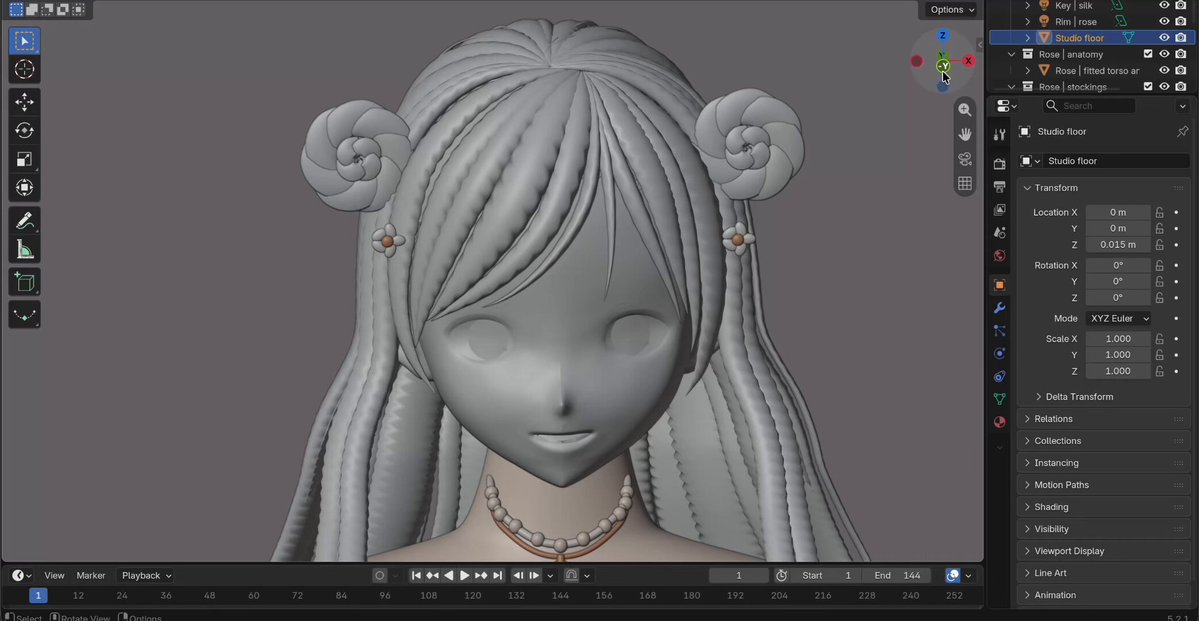Click the pan hand navigation icon
The width and height of the screenshot is (1199, 621).
coord(965,135)
